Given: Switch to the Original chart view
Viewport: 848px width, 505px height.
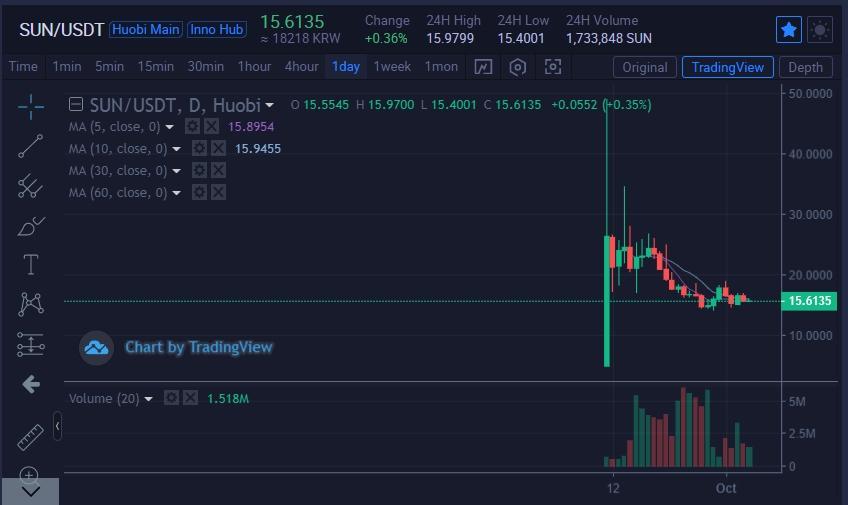Looking at the screenshot, I should pos(645,67).
